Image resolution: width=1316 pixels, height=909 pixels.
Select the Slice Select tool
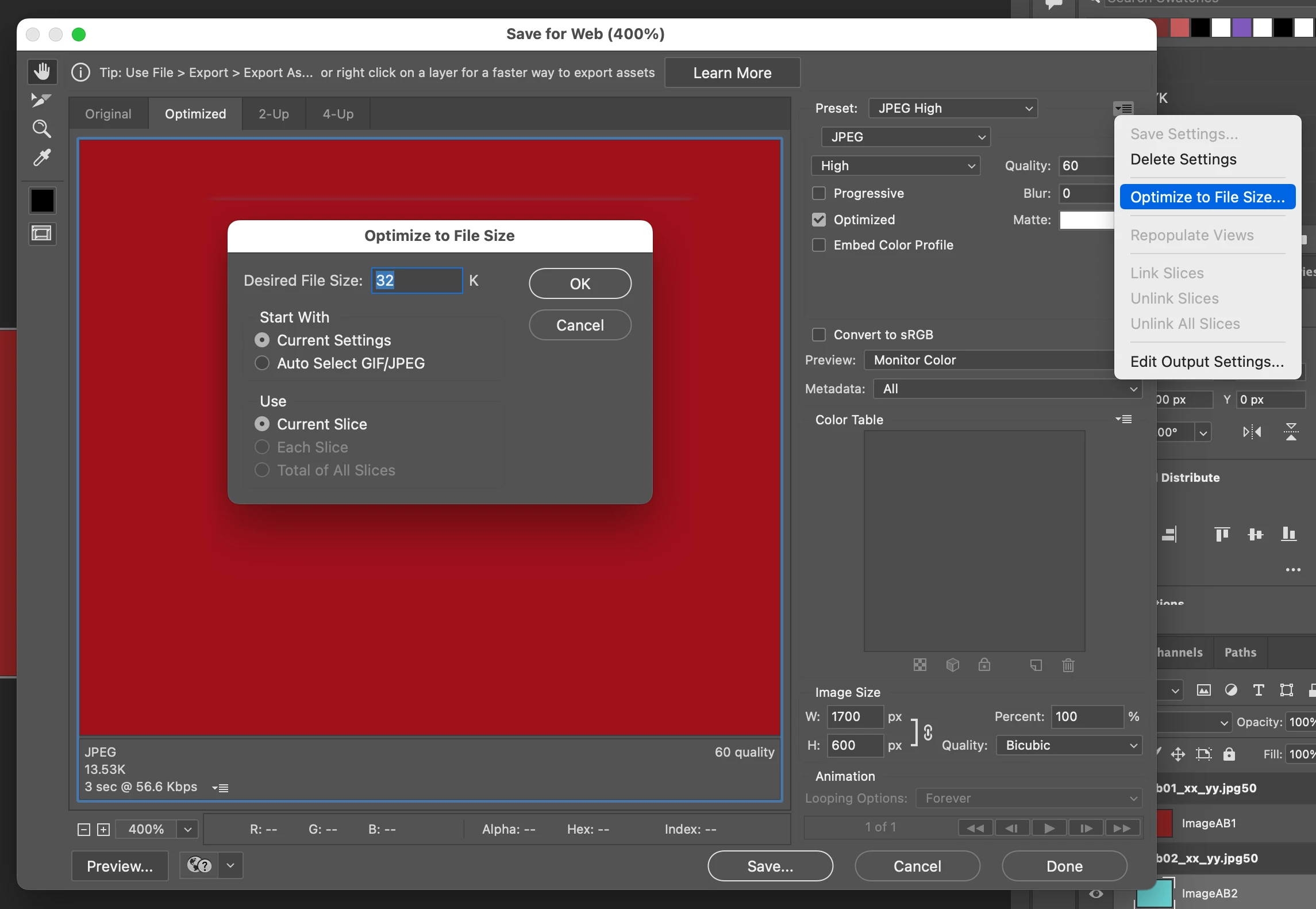pyautogui.click(x=41, y=100)
